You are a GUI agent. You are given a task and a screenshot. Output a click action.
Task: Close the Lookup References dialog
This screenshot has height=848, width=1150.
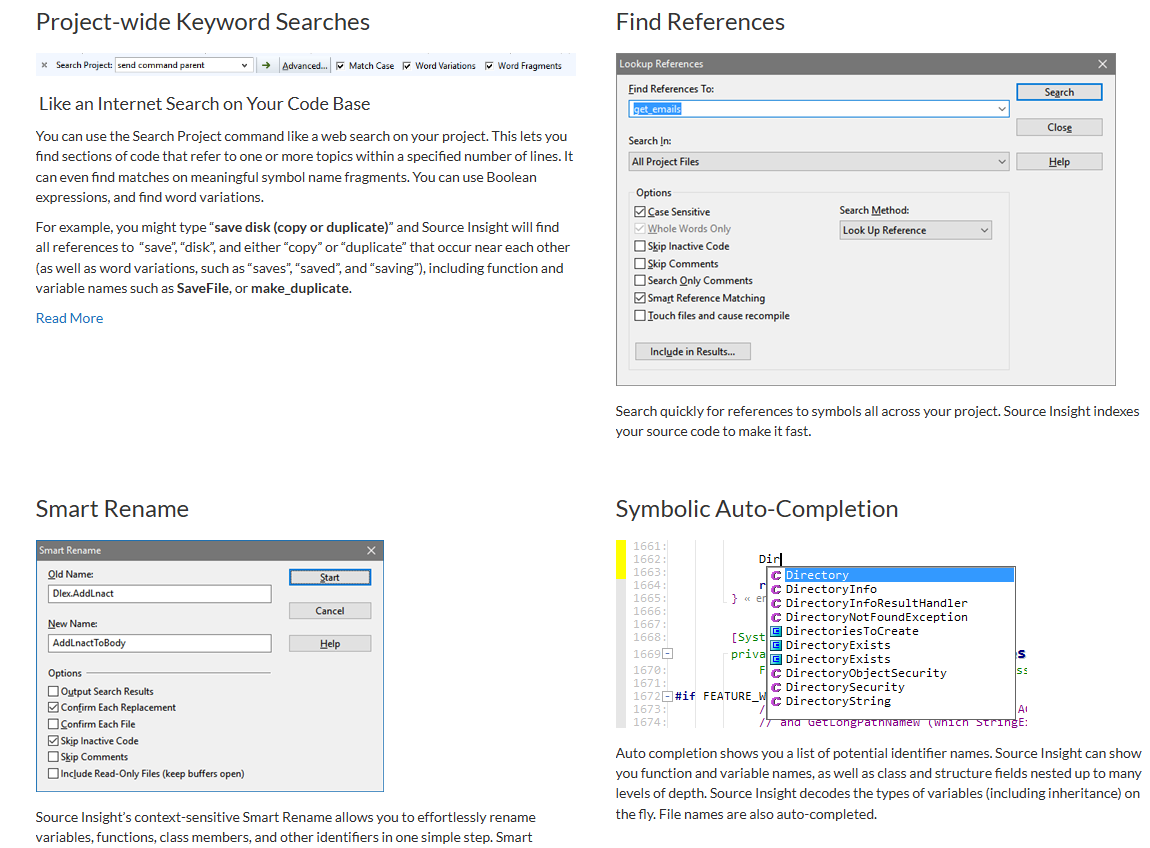pyautogui.click(x=1102, y=64)
